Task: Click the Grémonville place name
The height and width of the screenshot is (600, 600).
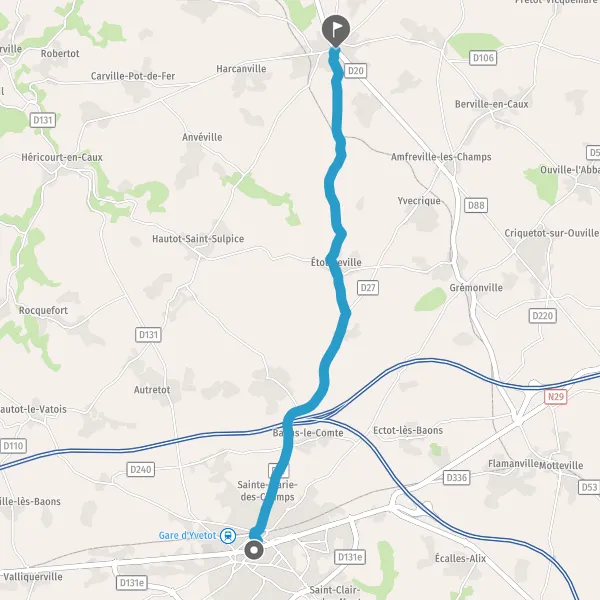Action: [476, 288]
